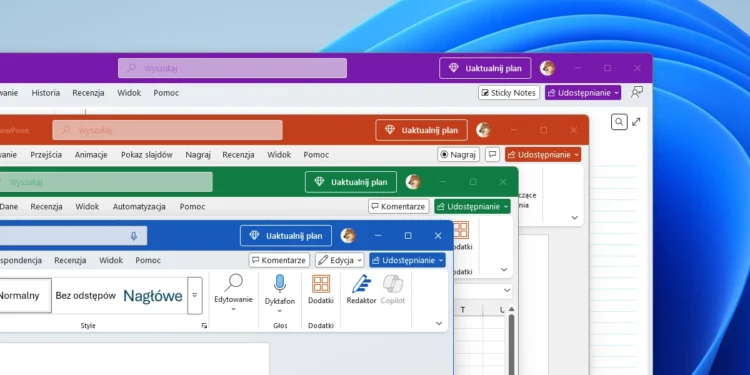Apply Nagłówek heading style in Word
This screenshot has width=750, height=375.
pos(153,296)
